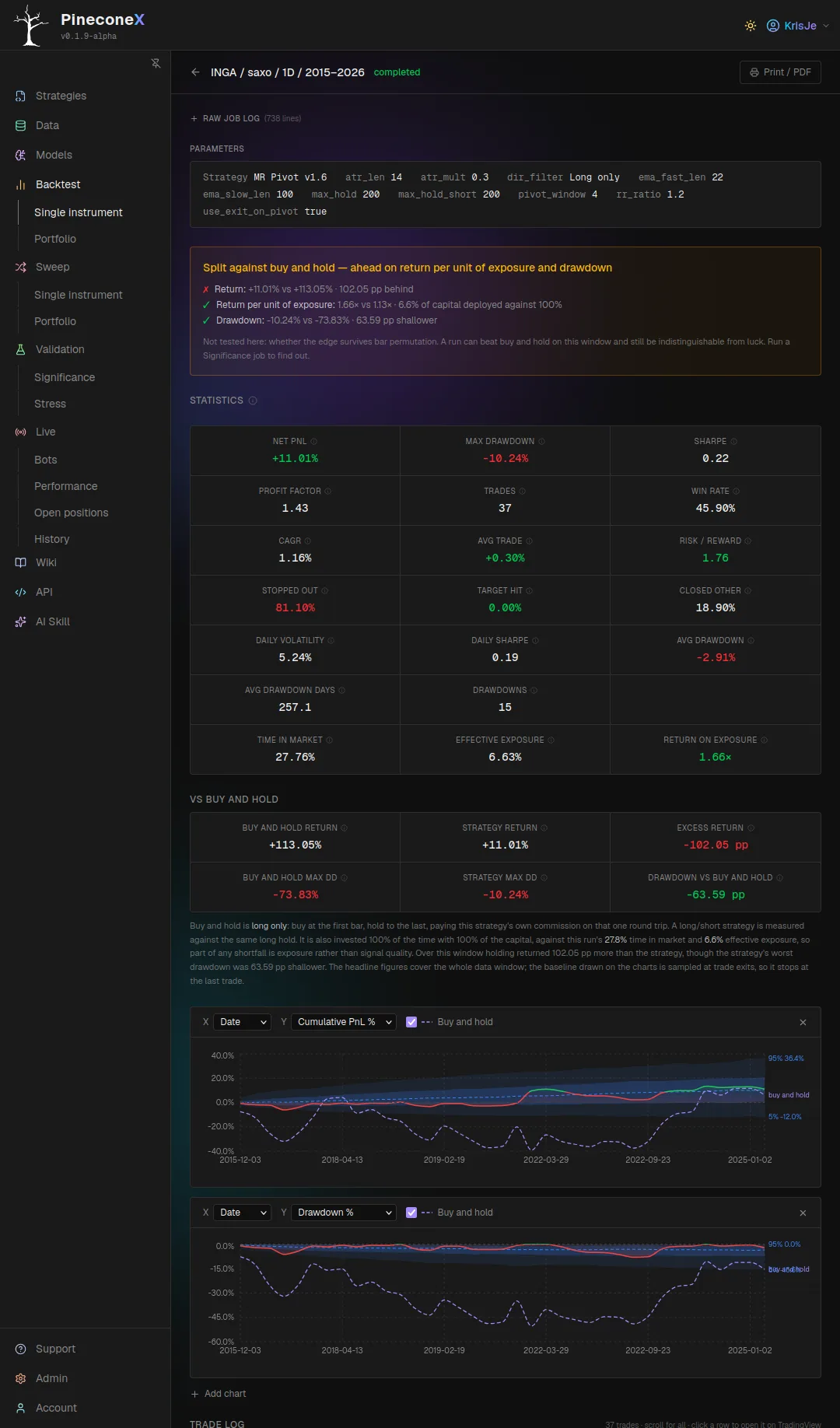The width and height of the screenshot is (840, 1428).
Task: Click the API code icon in sidebar
Action: [x=21, y=592]
